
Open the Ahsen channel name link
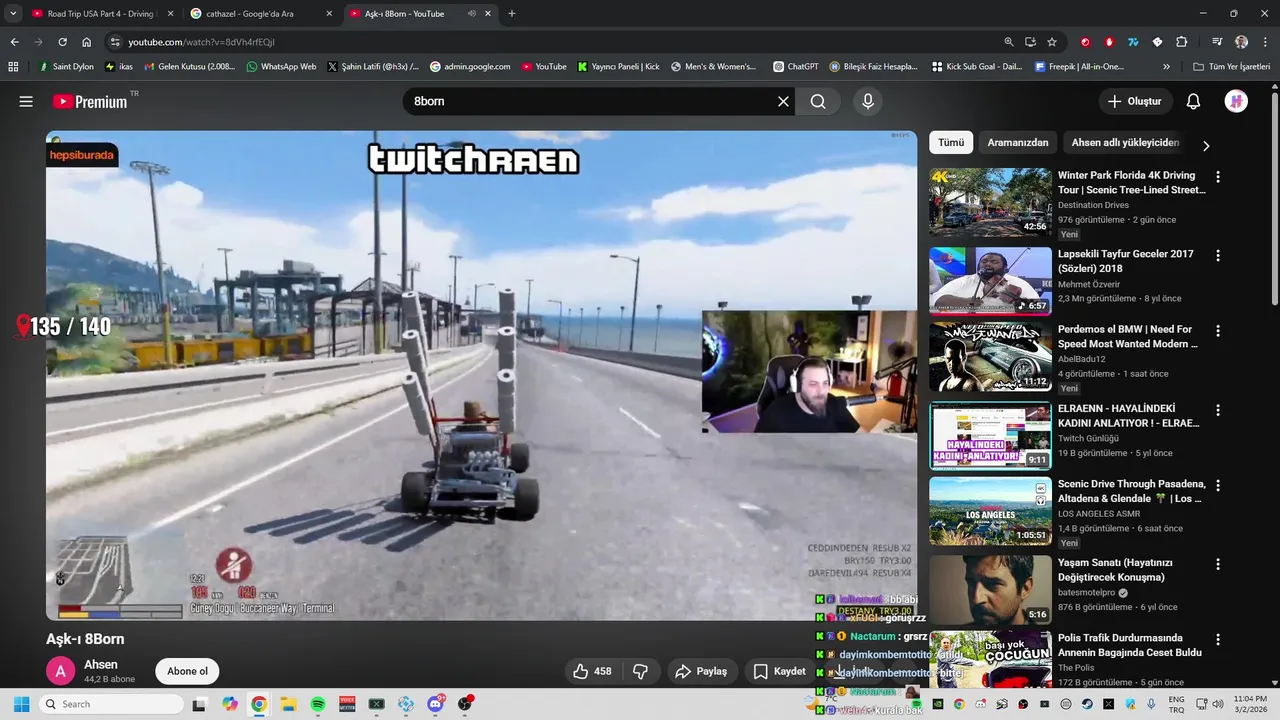(x=101, y=664)
